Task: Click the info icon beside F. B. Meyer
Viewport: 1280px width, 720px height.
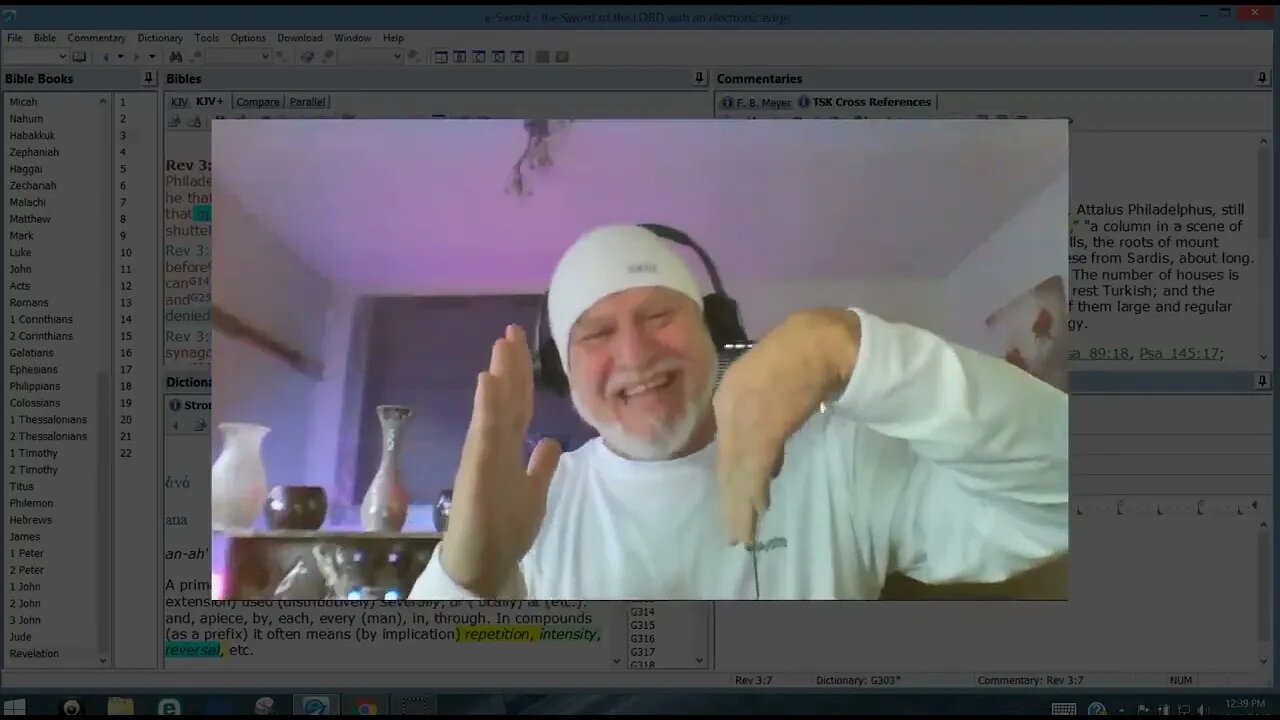Action: 727,102
